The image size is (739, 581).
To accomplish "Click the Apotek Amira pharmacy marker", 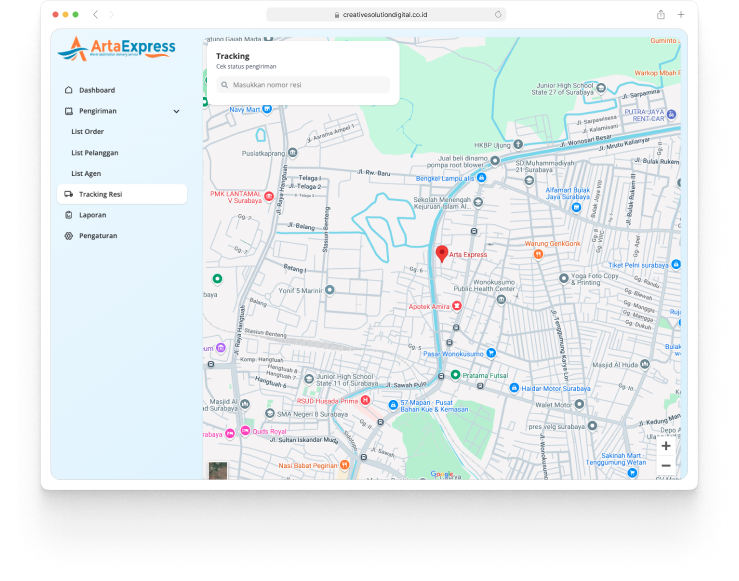I will [457, 306].
